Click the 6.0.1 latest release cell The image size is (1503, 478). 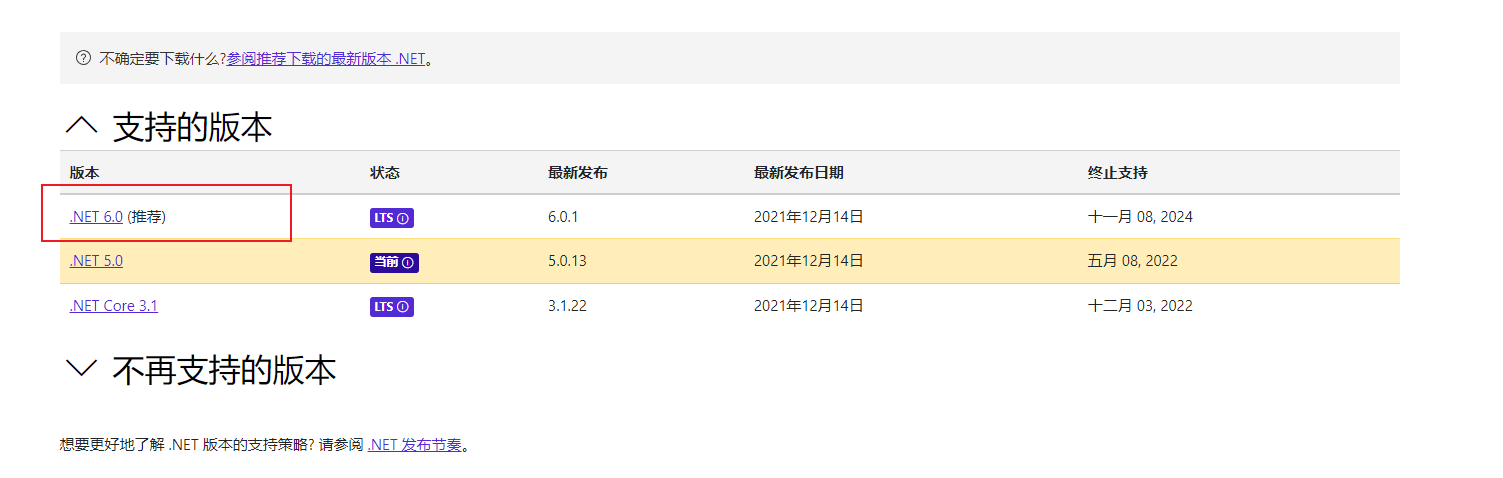point(563,217)
